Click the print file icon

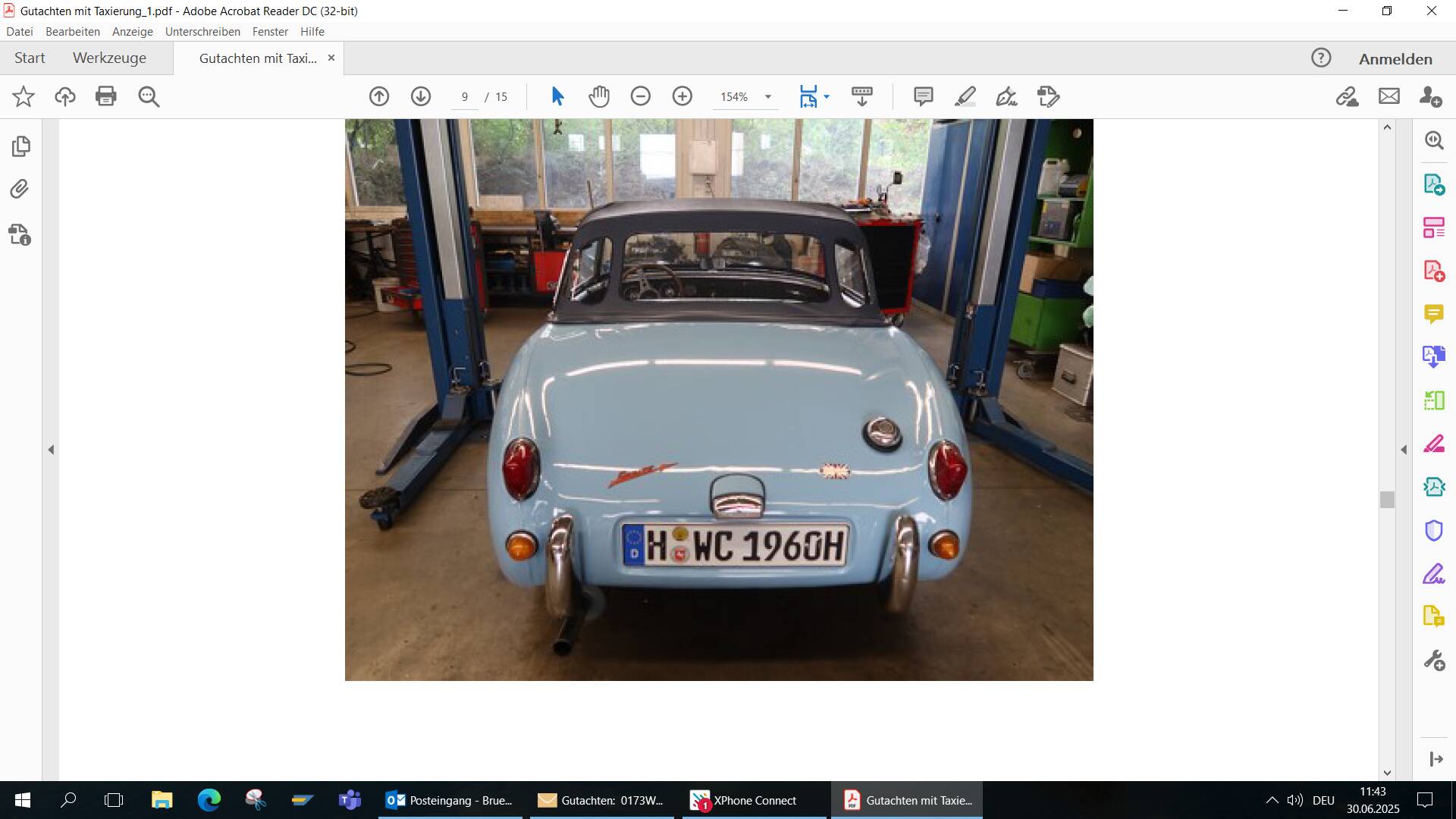coord(106,96)
